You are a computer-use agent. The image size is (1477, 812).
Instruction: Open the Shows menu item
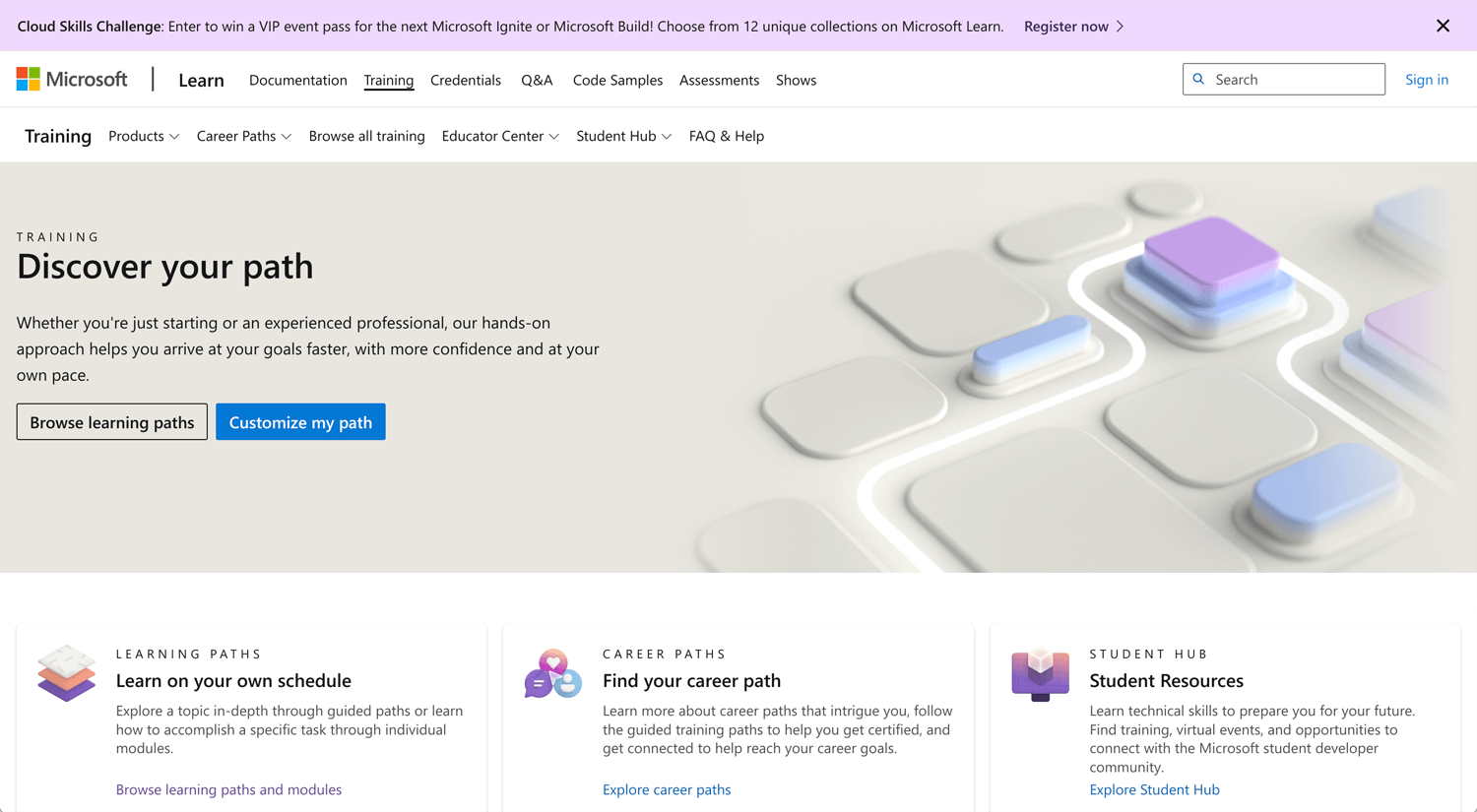pyautogui.click(x=796, y=80)
